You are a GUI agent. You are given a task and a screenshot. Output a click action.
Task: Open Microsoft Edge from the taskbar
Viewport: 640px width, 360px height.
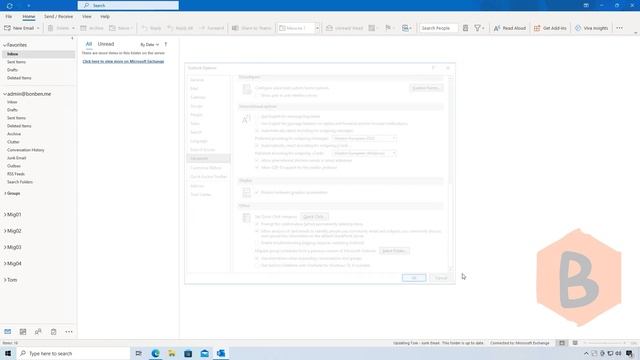pos(155,353)
